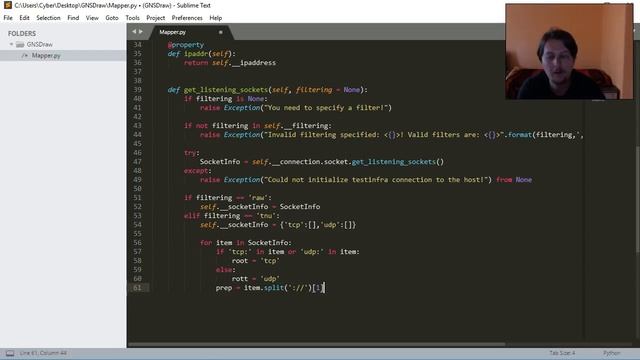Open the Preferences menu
Viewport: 640px width, 360px height.
[x=187, y=18]
